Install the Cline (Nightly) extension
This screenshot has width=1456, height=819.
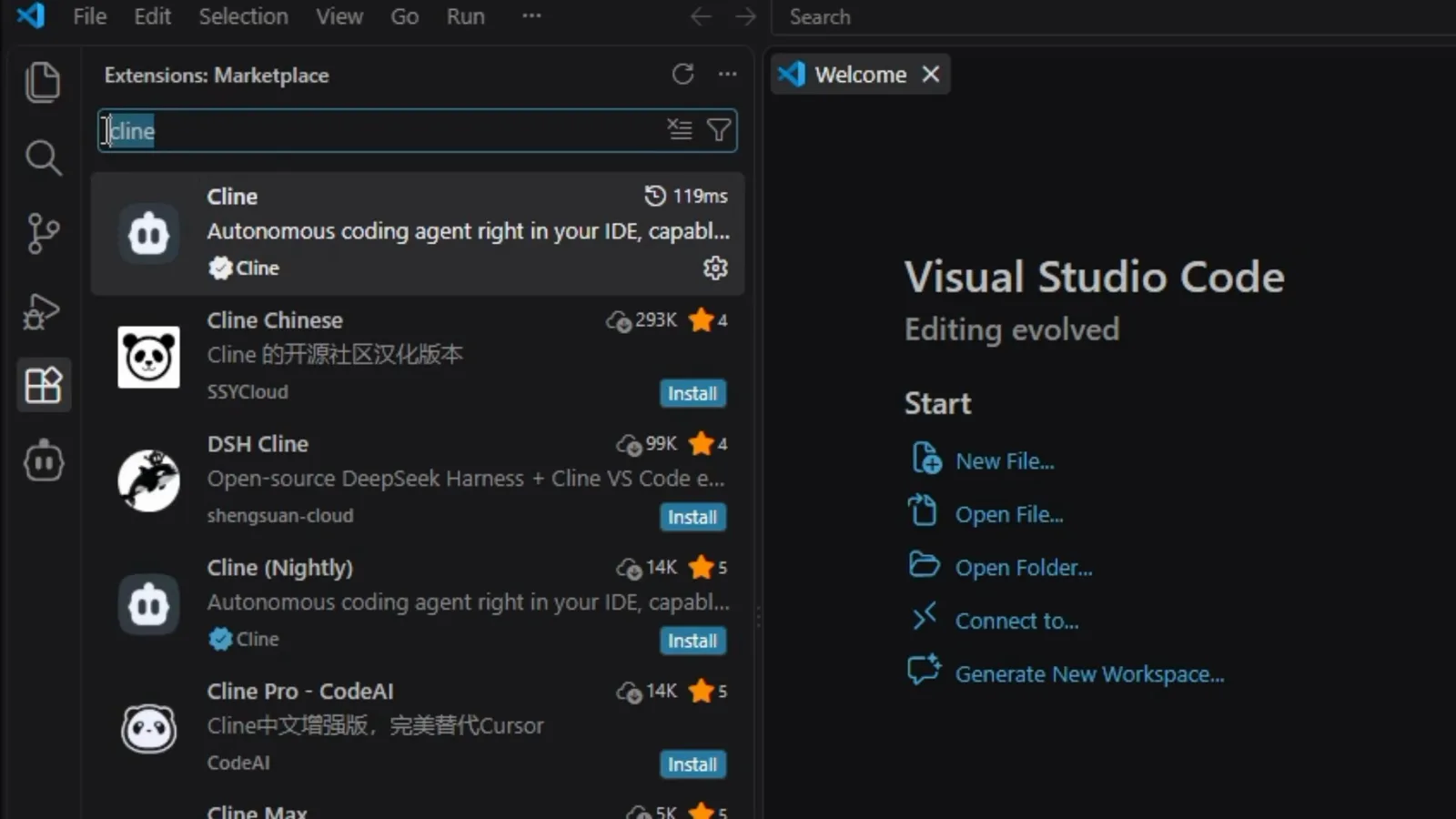pyautogui.click(x=693, y=641)
